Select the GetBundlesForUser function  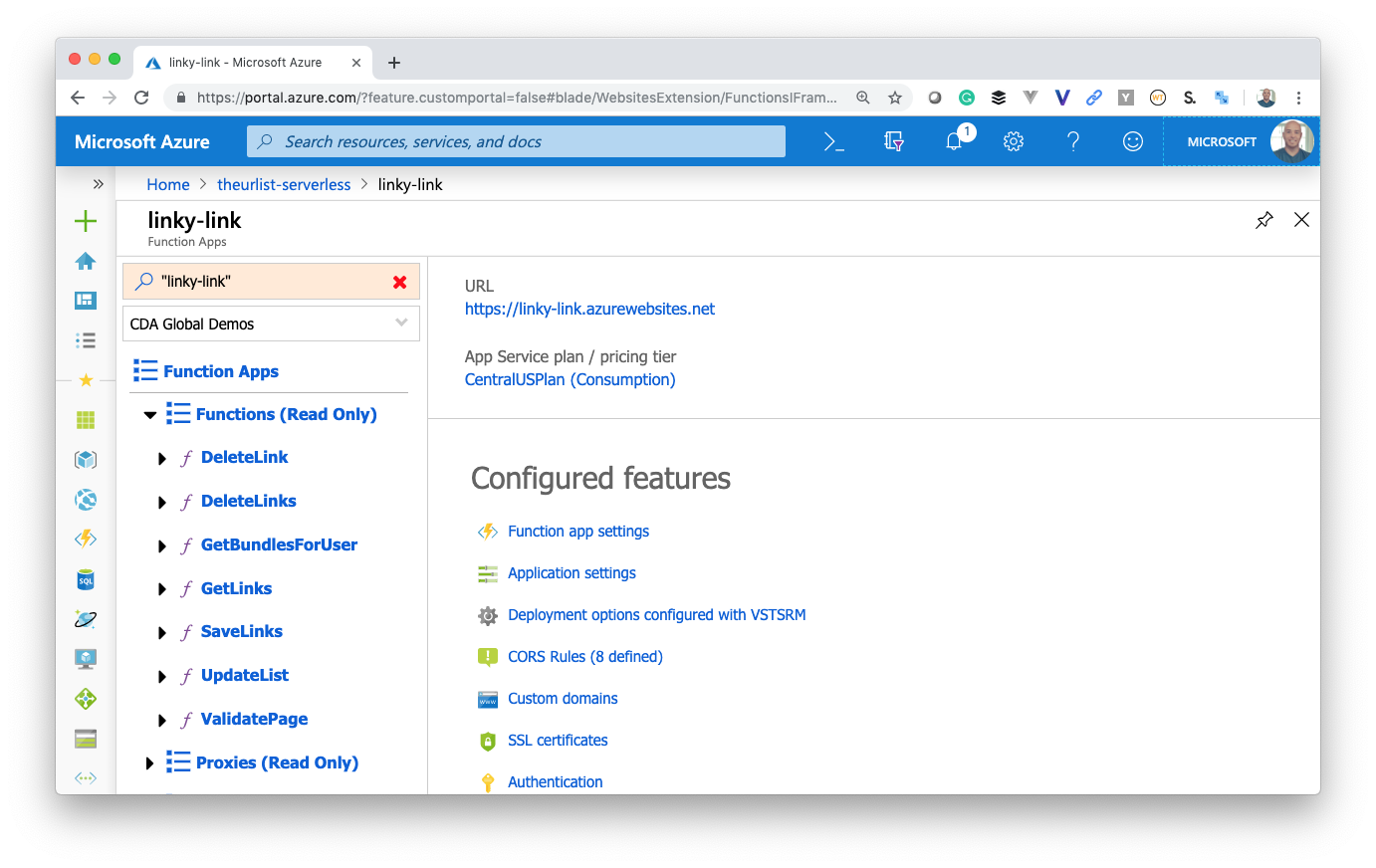[x=279, y=544]
